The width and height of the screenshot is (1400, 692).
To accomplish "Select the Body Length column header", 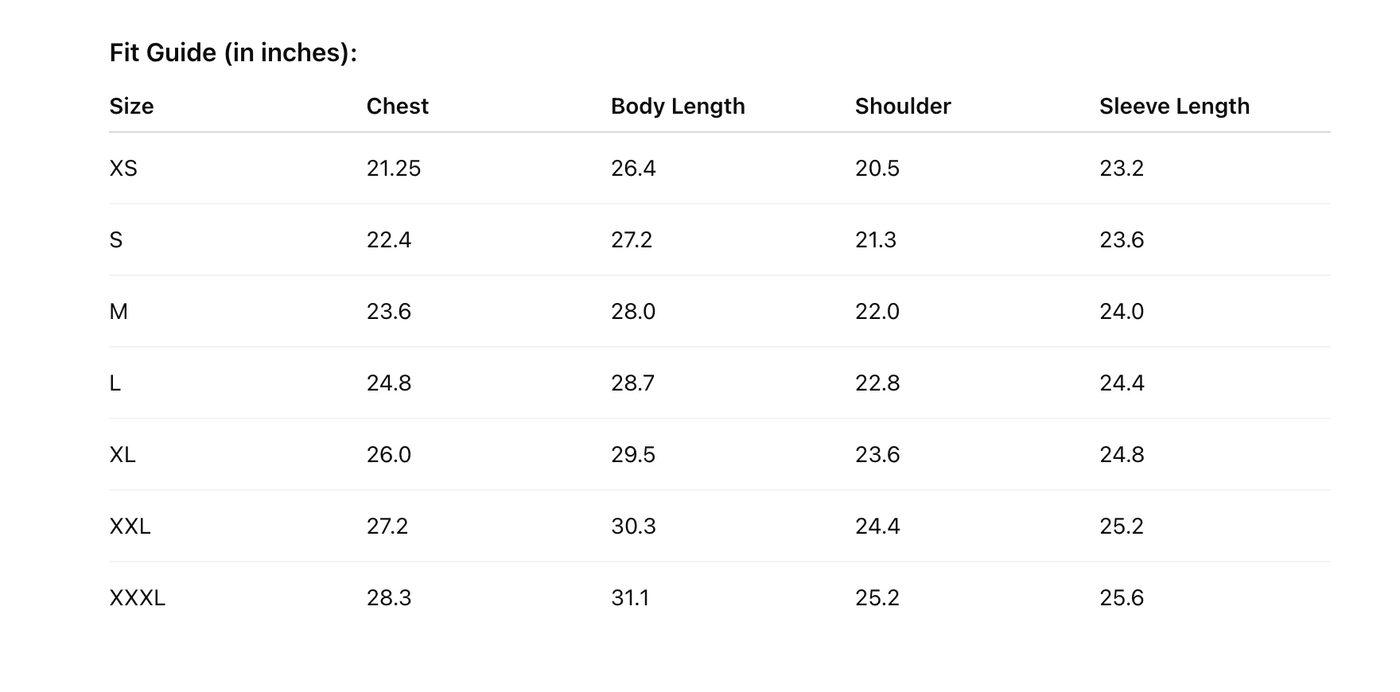I will click(x=677, y=106).
